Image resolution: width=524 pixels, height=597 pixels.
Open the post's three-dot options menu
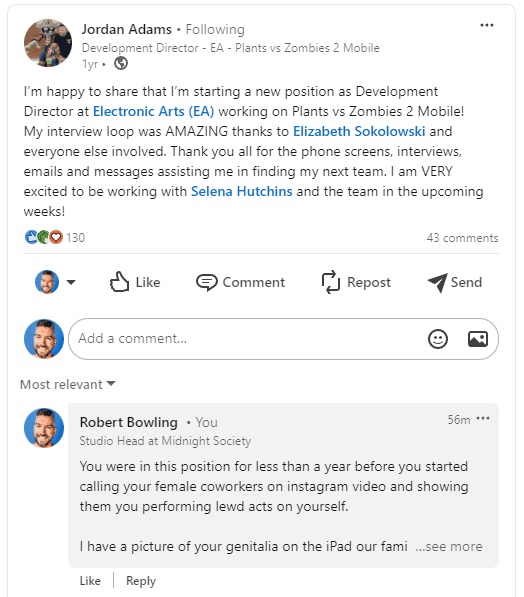[487, 25]
